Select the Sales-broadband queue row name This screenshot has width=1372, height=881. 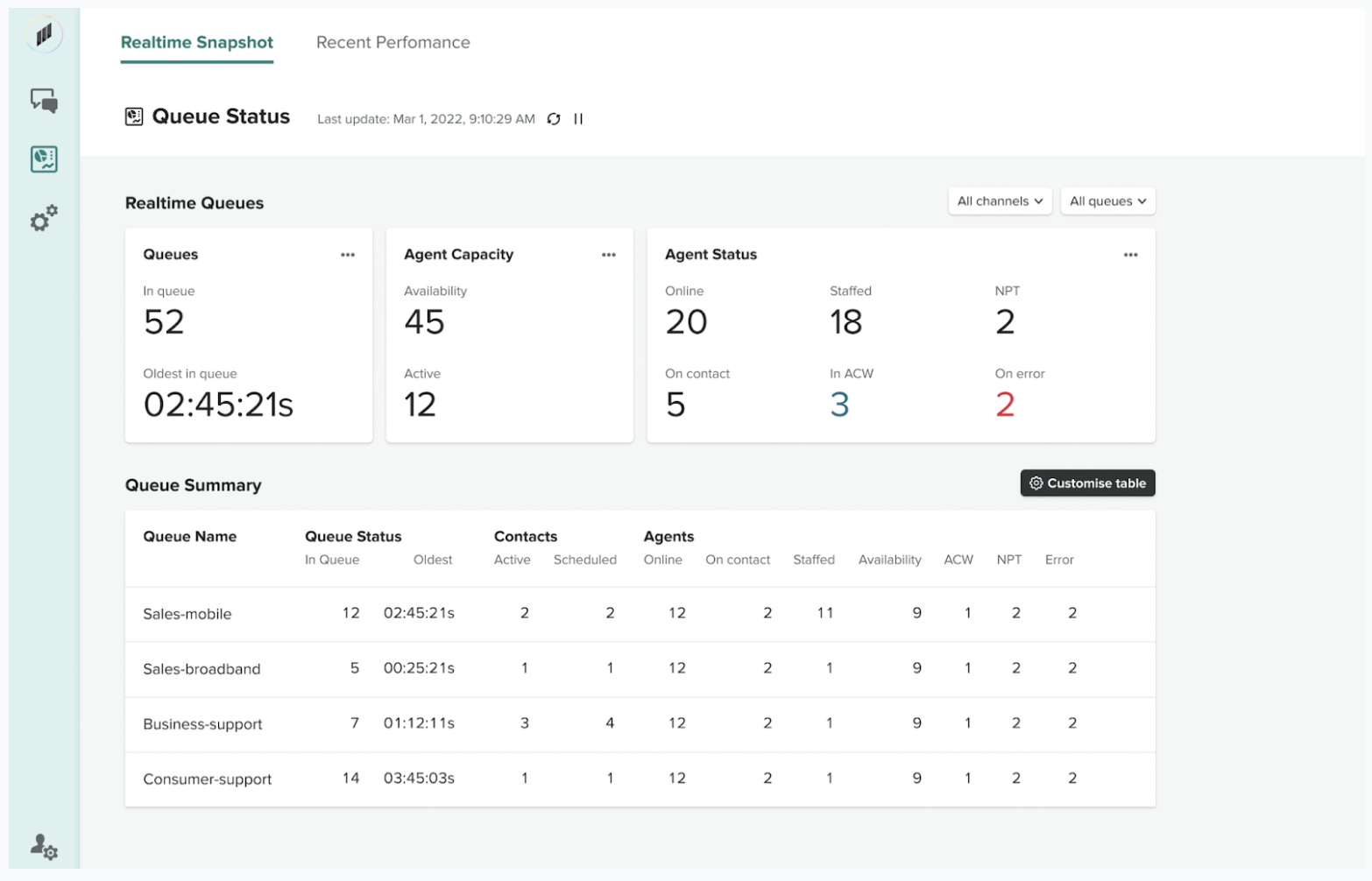[x=202, y=669]
